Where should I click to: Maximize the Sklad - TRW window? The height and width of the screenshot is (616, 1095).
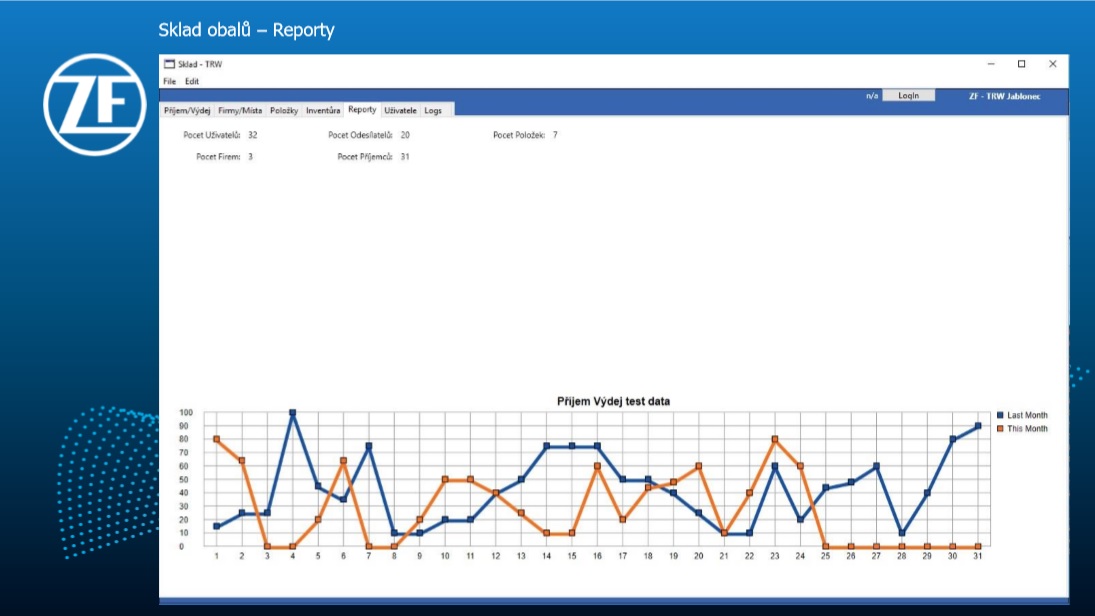(x=1022, y=64)
